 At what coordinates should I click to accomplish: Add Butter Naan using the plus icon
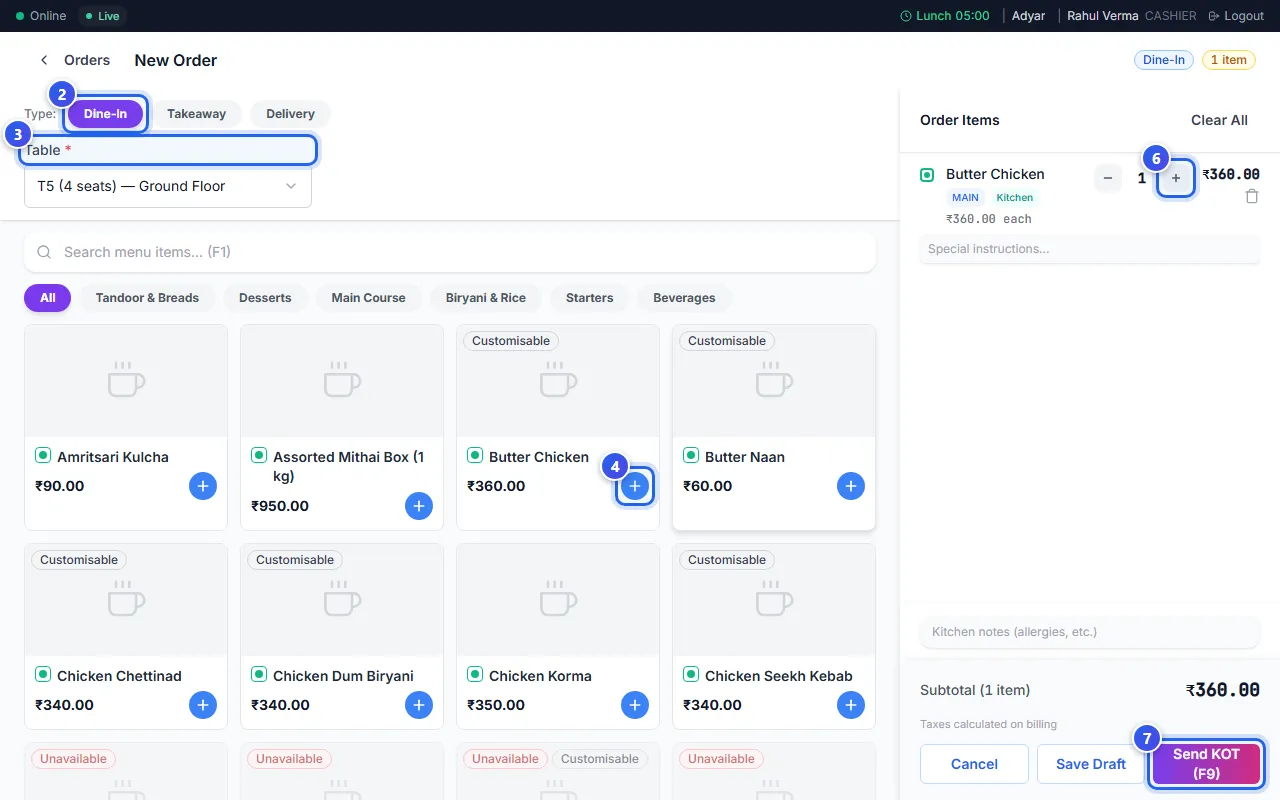(x=851, y=487)
